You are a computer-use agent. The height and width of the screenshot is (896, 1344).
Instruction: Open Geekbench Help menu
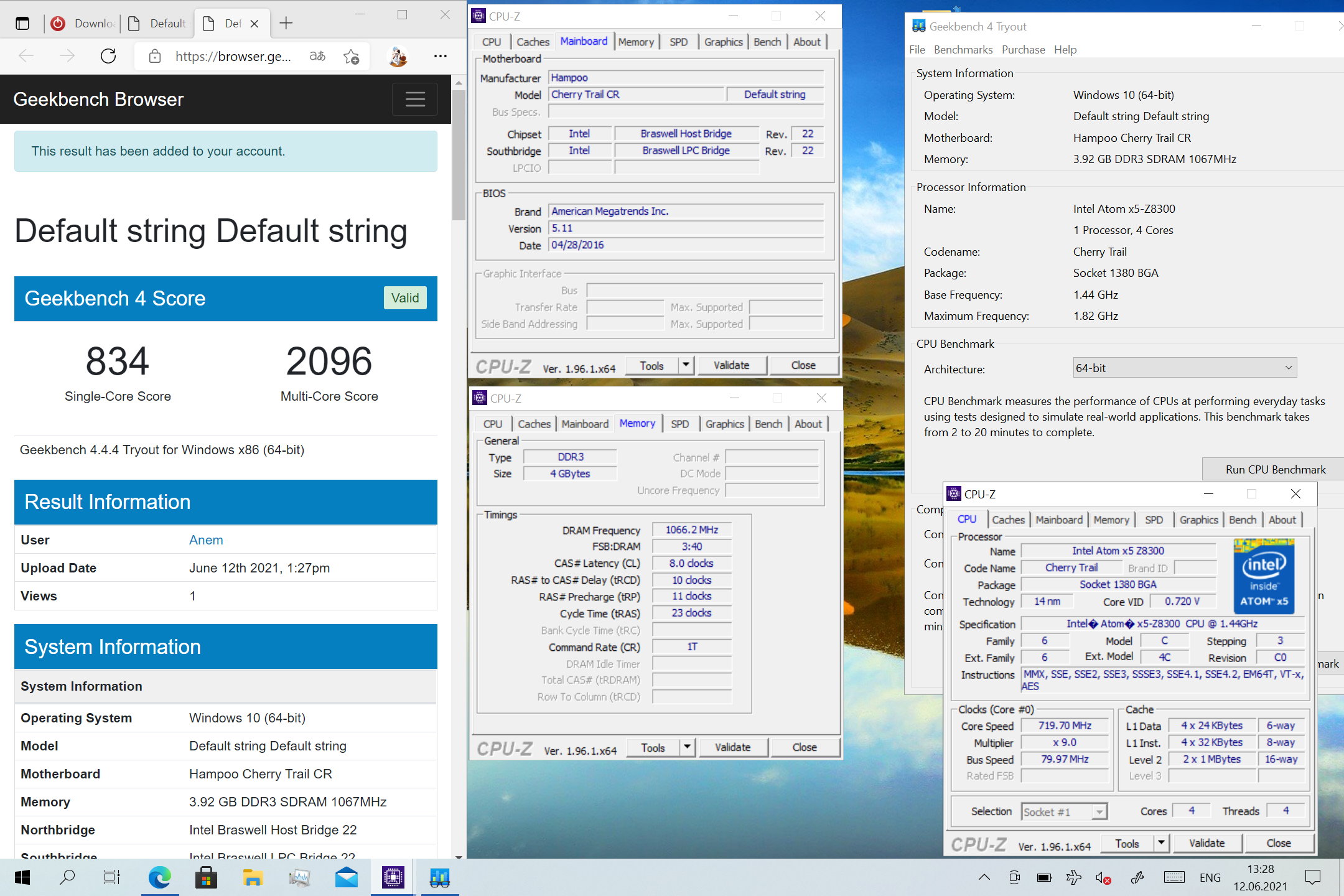[x=1065, y=50]
